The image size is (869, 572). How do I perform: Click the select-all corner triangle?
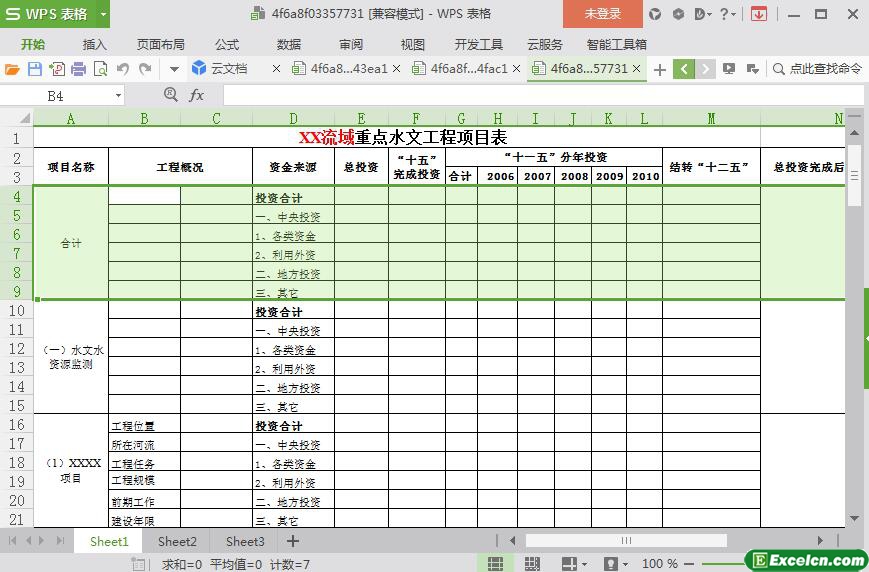(25, 118)
